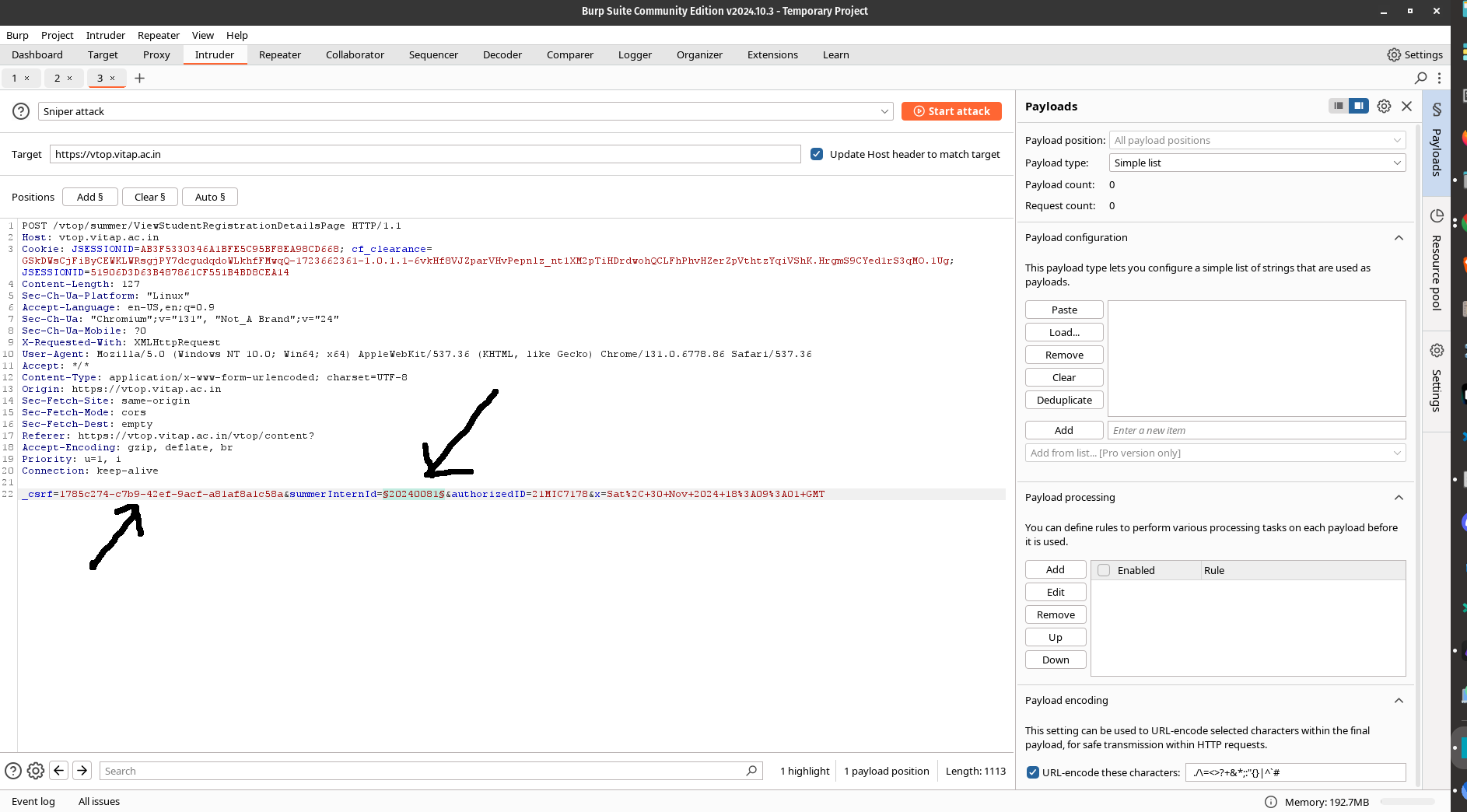This screenshot has width=1467, height=812.
Task: Open the Payload type Simple list dropdown
Action: tap(1257, 163)
